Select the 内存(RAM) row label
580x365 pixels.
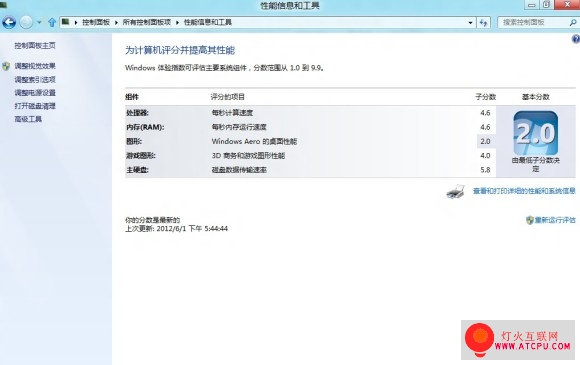(x=145, y=127)
